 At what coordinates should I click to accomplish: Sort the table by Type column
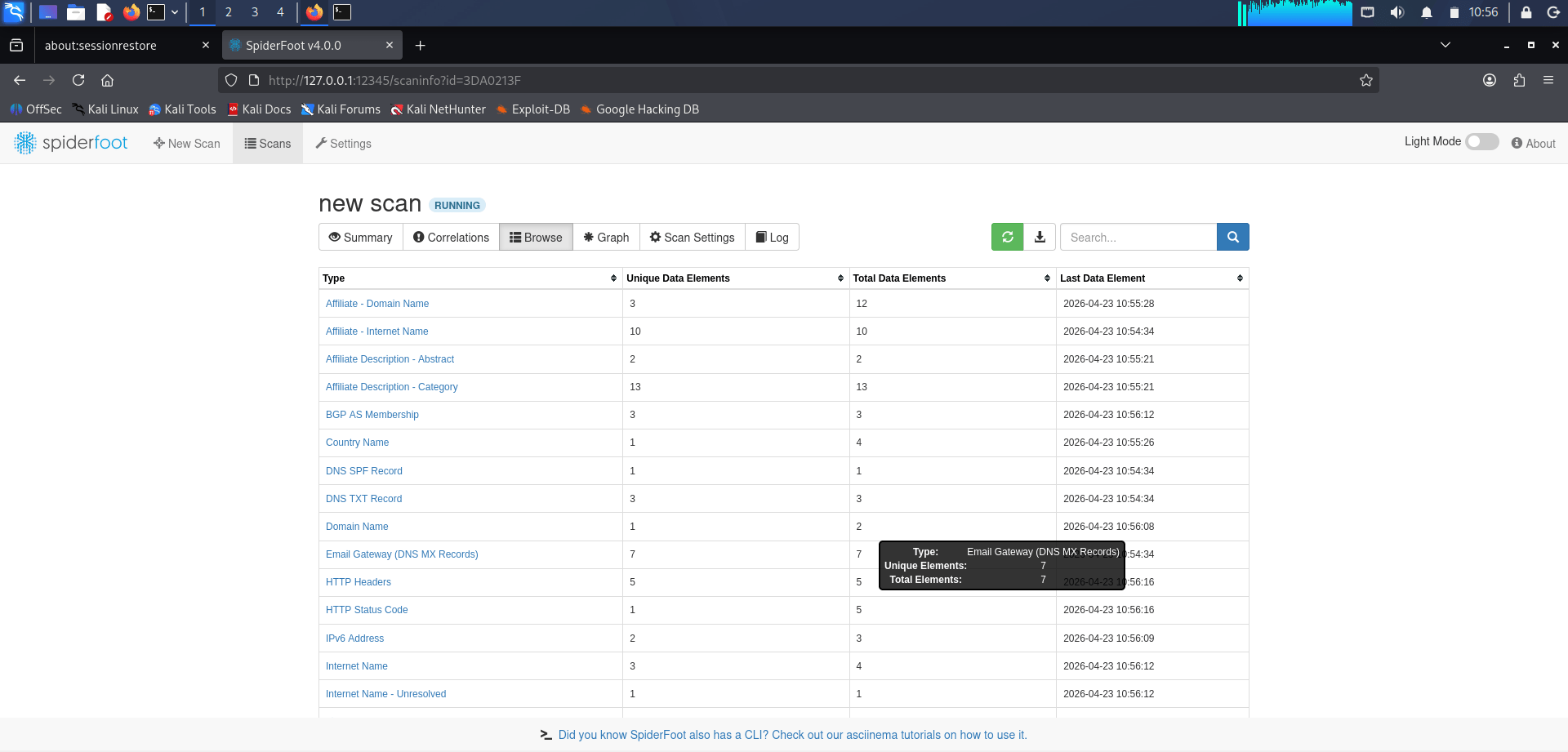pyautogui.click(x=470, y=278)
